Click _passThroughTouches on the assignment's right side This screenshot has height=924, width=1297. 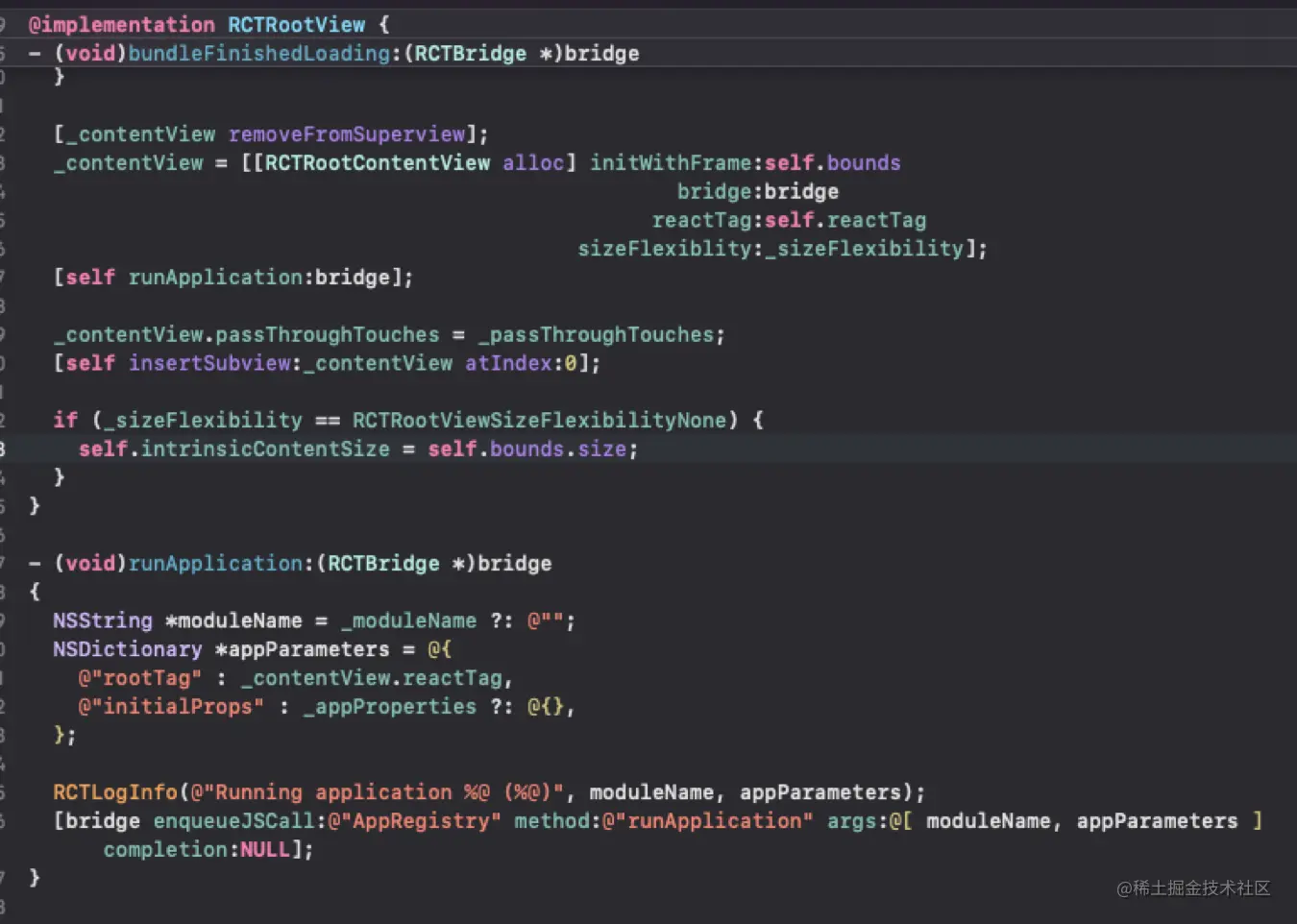(x=596, y=335)
